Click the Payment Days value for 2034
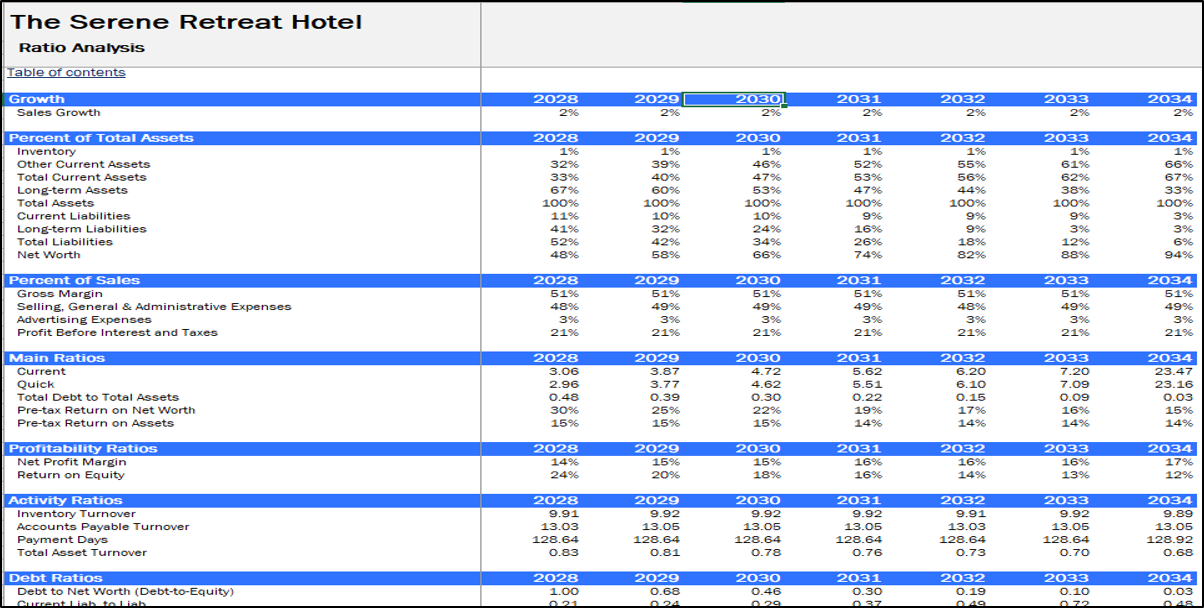 (1170, 540)
